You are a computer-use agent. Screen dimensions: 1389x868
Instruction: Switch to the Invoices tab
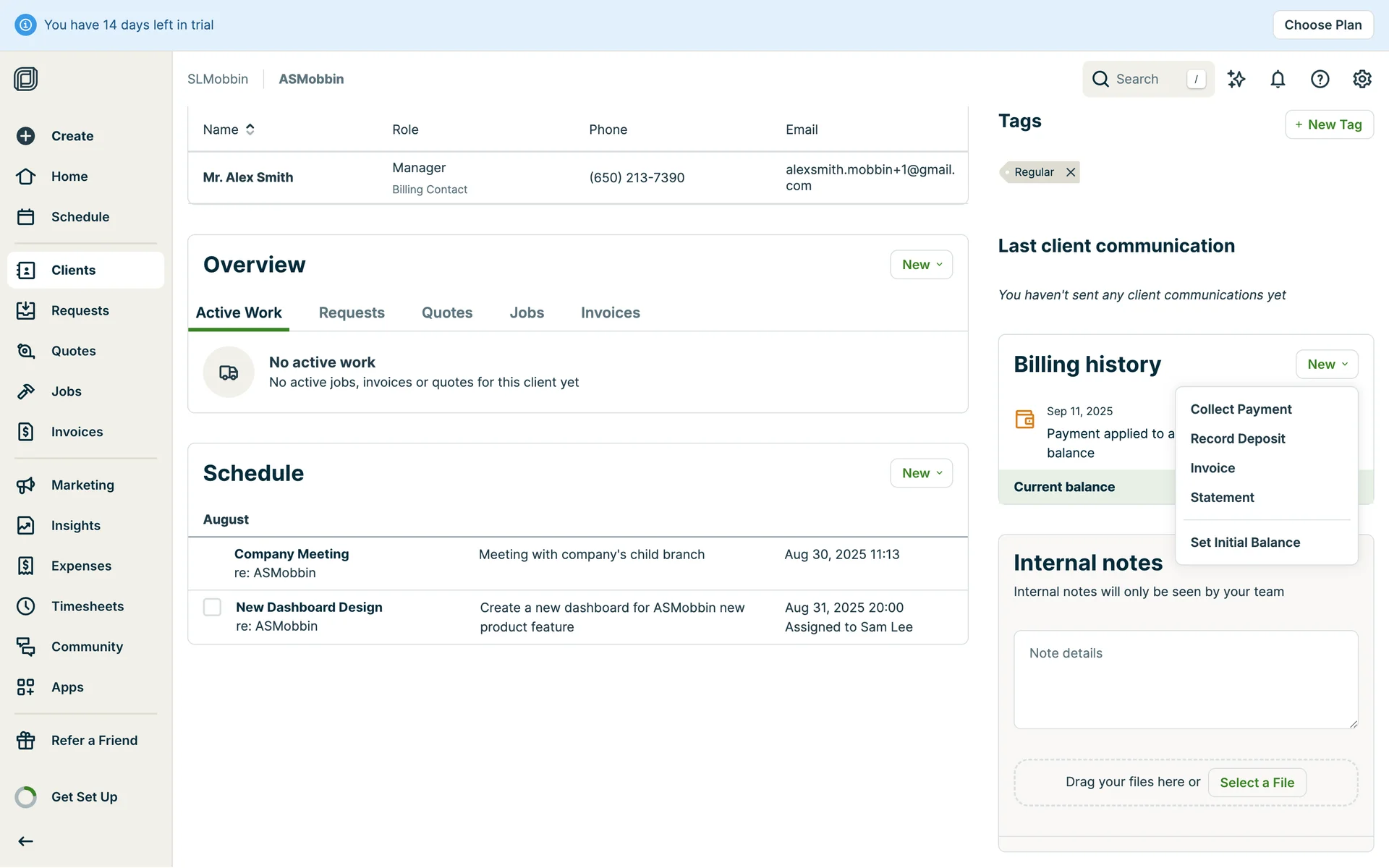pyautogui.click(x=610, y=312)
